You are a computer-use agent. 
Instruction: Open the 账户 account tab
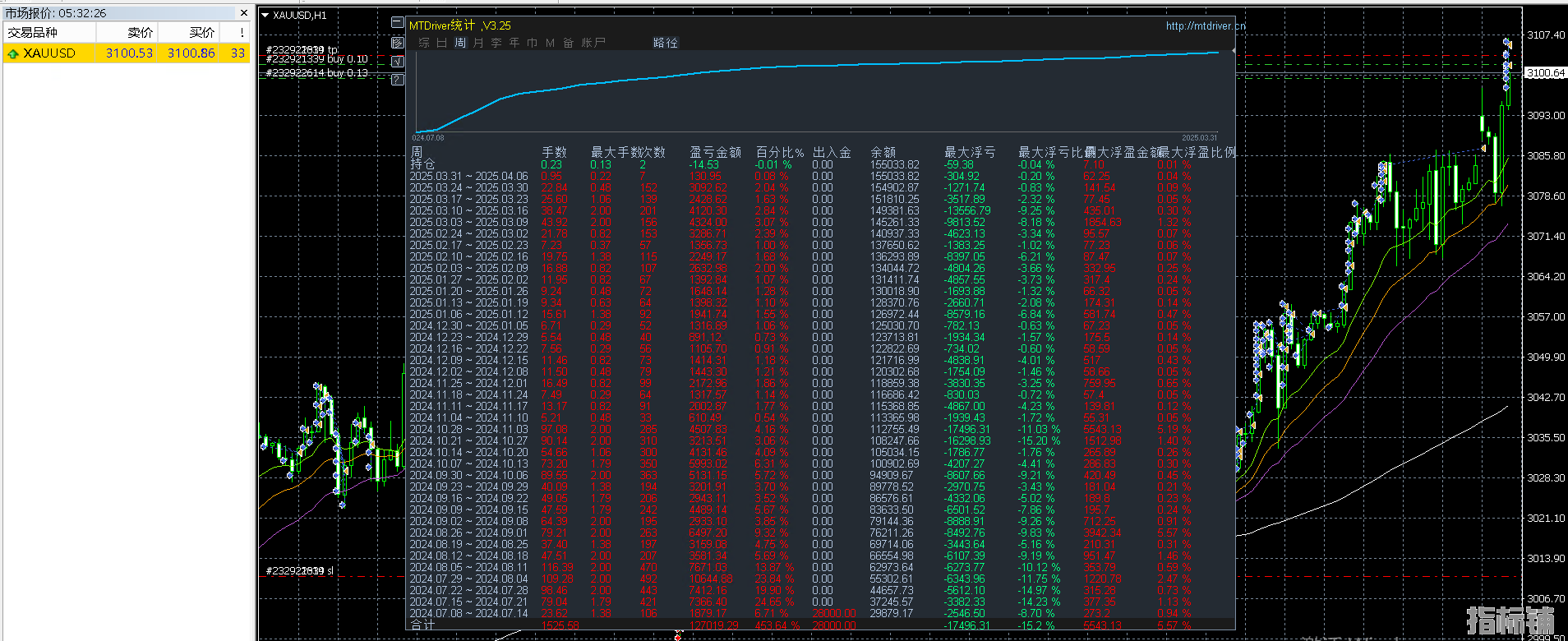(593, 43)
